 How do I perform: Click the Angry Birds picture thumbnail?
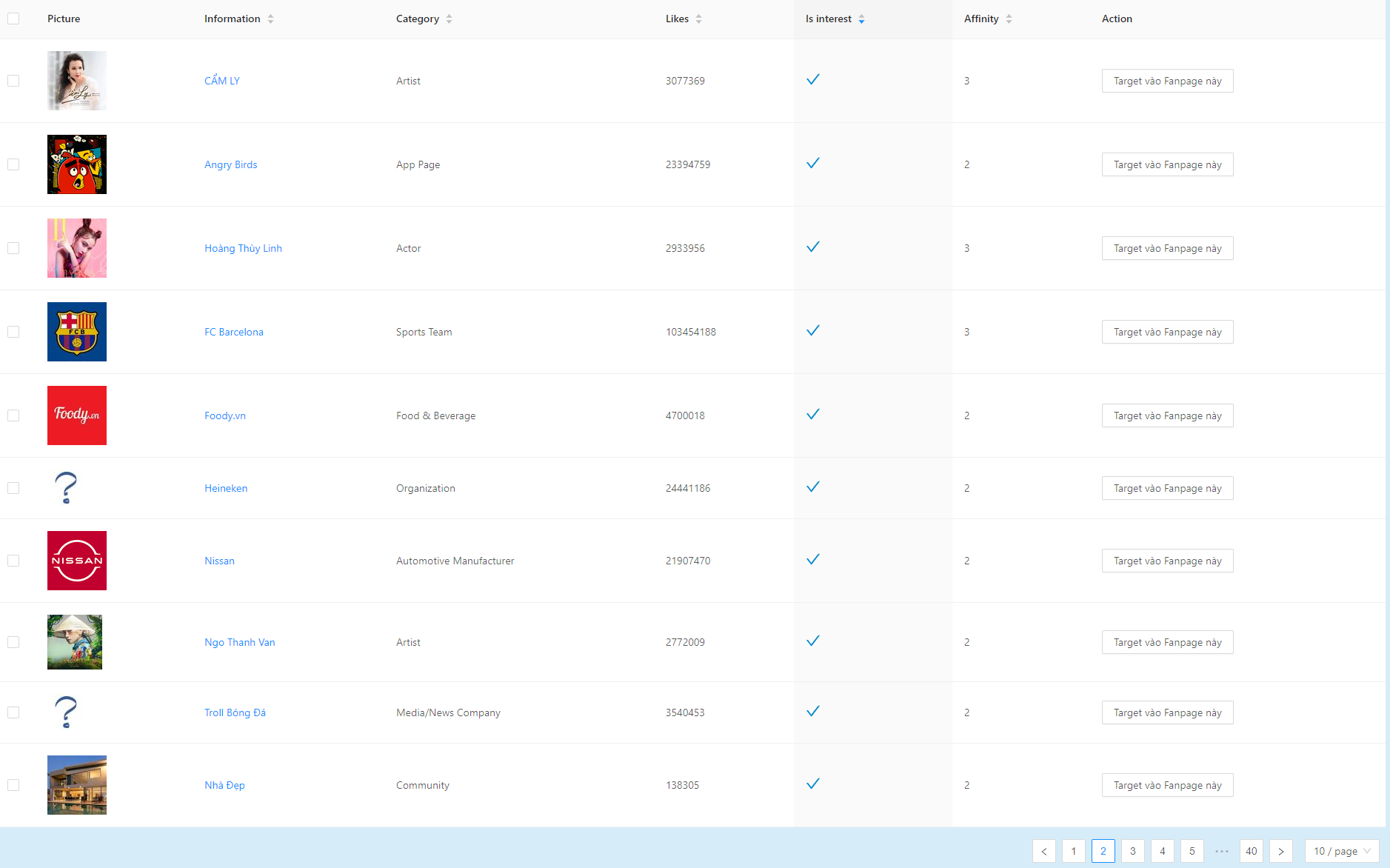coord(77,164)
